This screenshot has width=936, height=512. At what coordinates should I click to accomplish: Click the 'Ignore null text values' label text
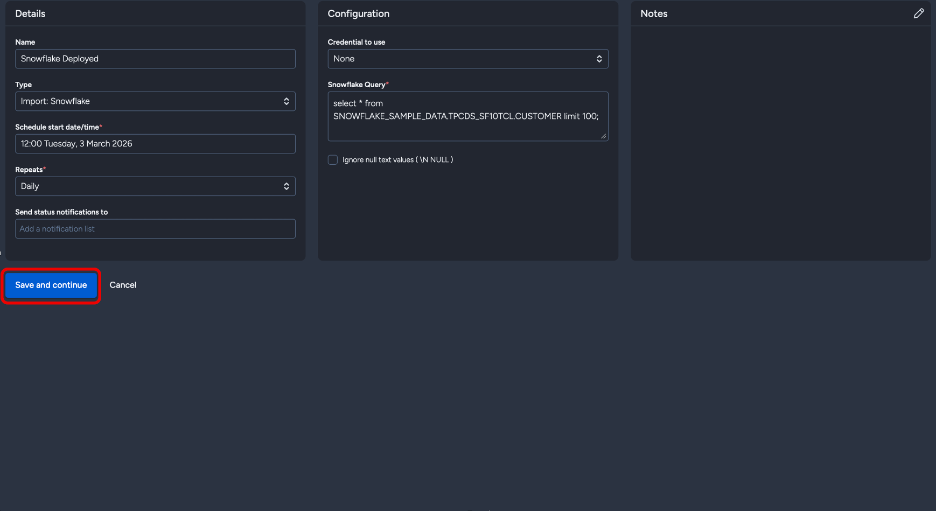point(398,160)
